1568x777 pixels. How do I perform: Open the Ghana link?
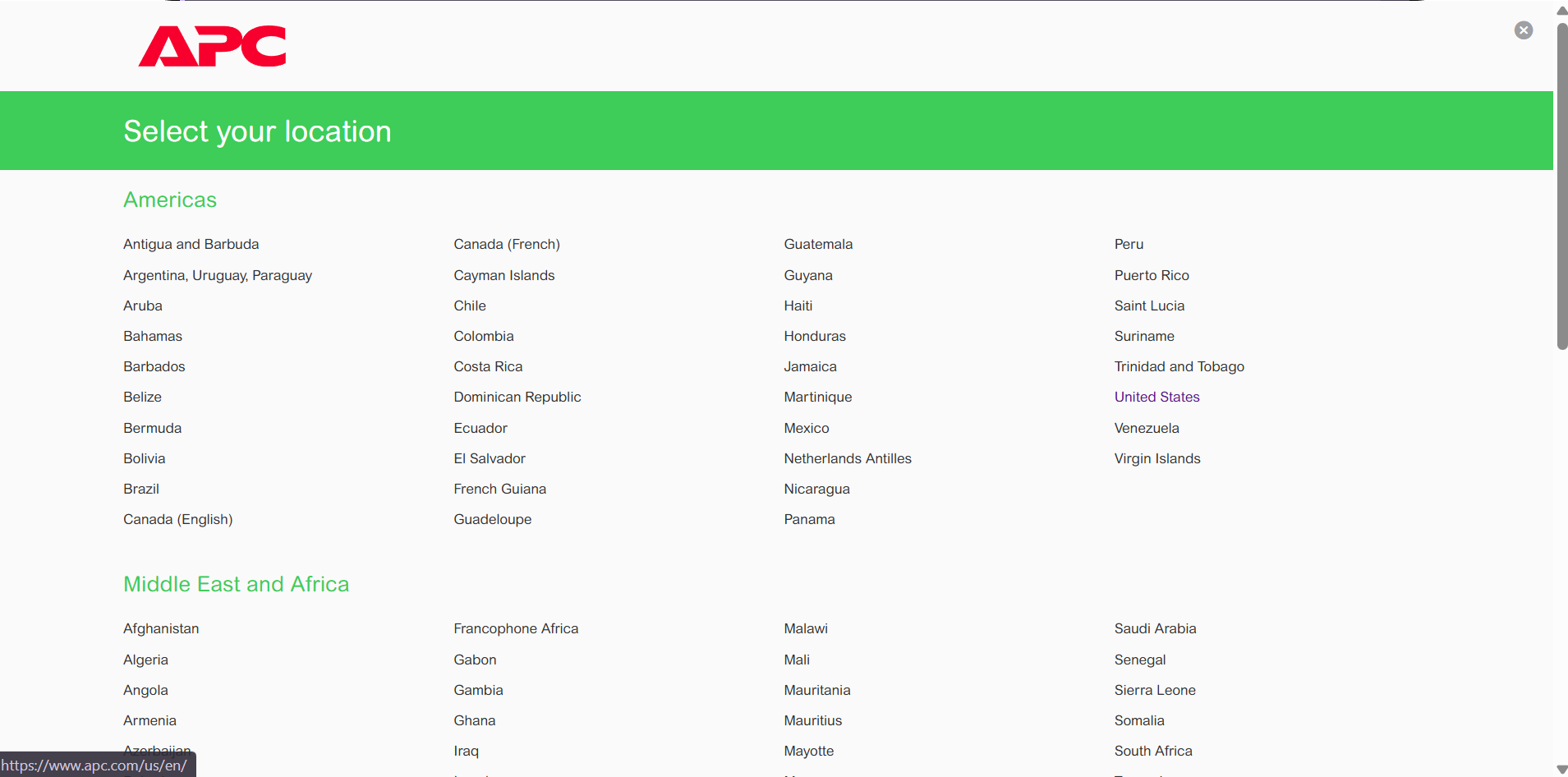point(475,720)
